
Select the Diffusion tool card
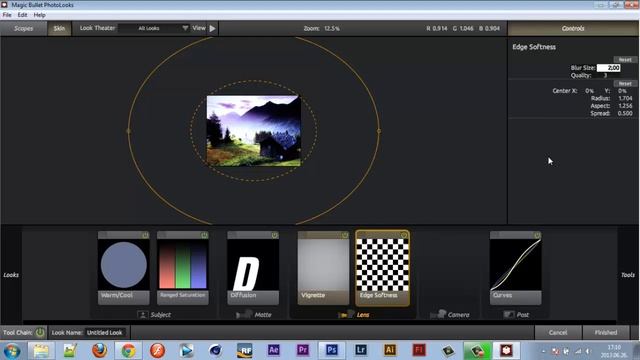(253, 268)
